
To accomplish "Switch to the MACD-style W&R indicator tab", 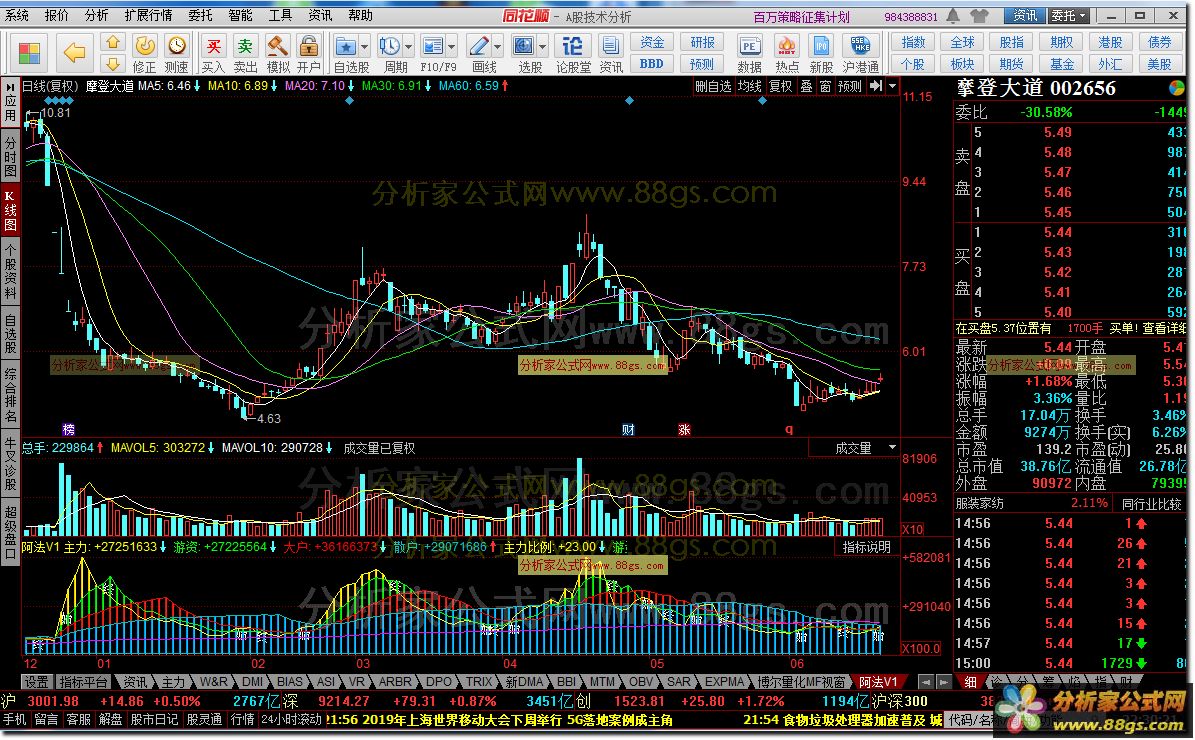I will point(213,682).
